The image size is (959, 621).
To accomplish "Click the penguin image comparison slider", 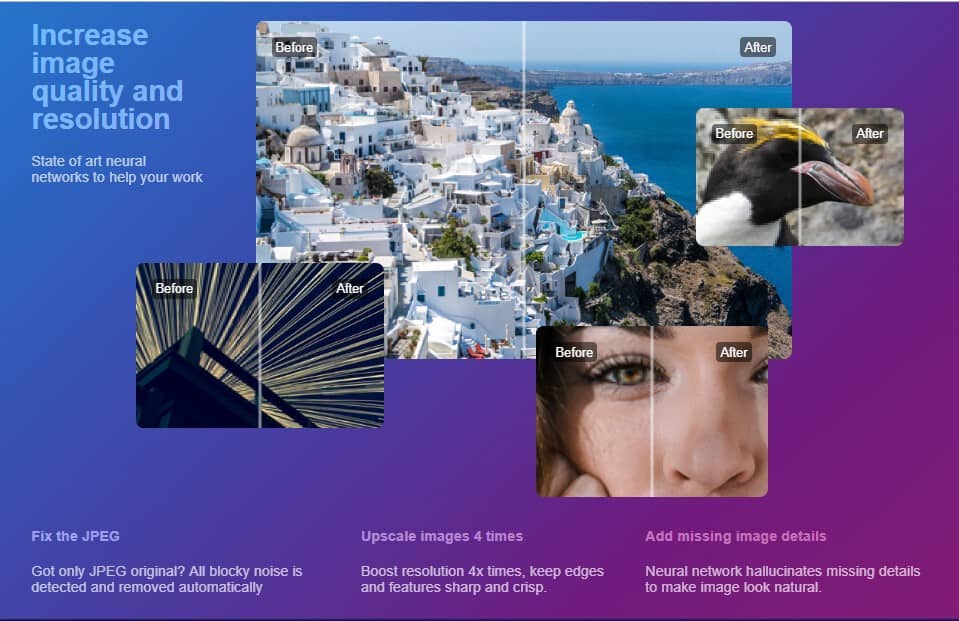I will pyautogui.click(x=799, y=177).
